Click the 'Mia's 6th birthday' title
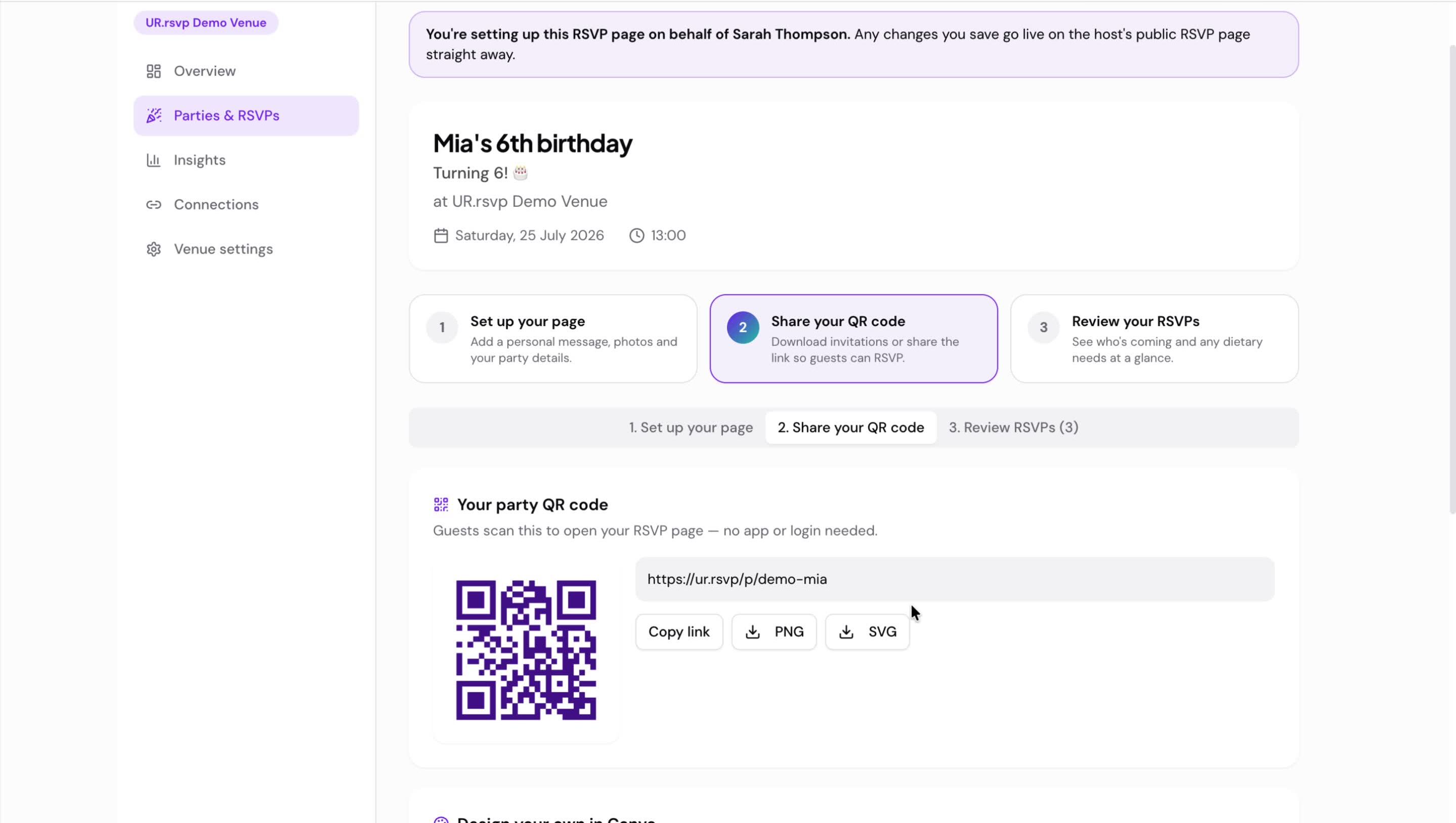This screenshot has height=823, width=1456. (532, 144)
